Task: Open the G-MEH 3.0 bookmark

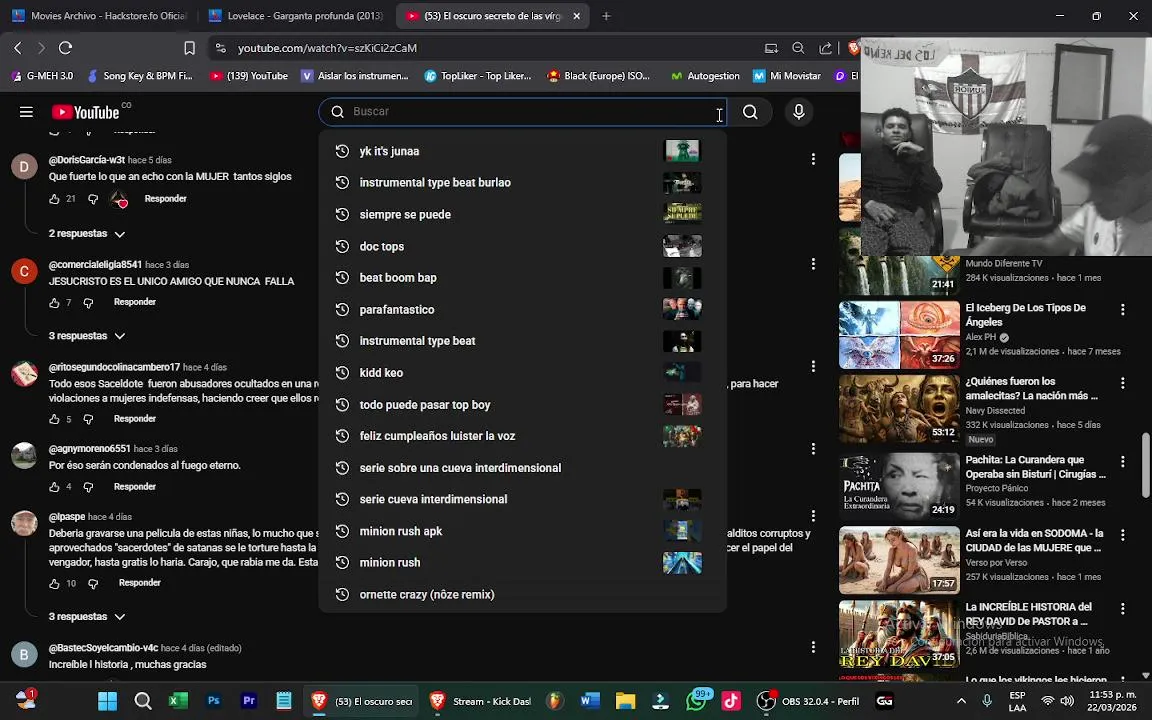Action: (x=42, y=76)
